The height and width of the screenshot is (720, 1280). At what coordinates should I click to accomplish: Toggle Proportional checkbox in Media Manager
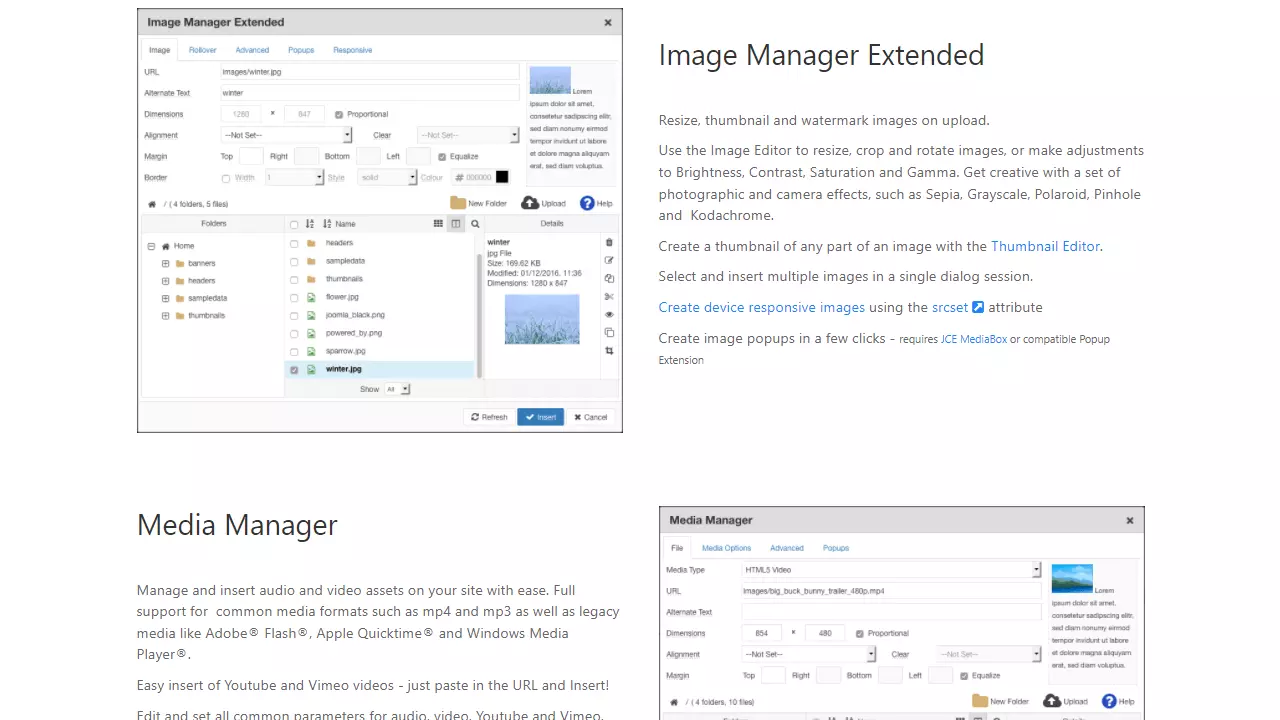point(860,633)
